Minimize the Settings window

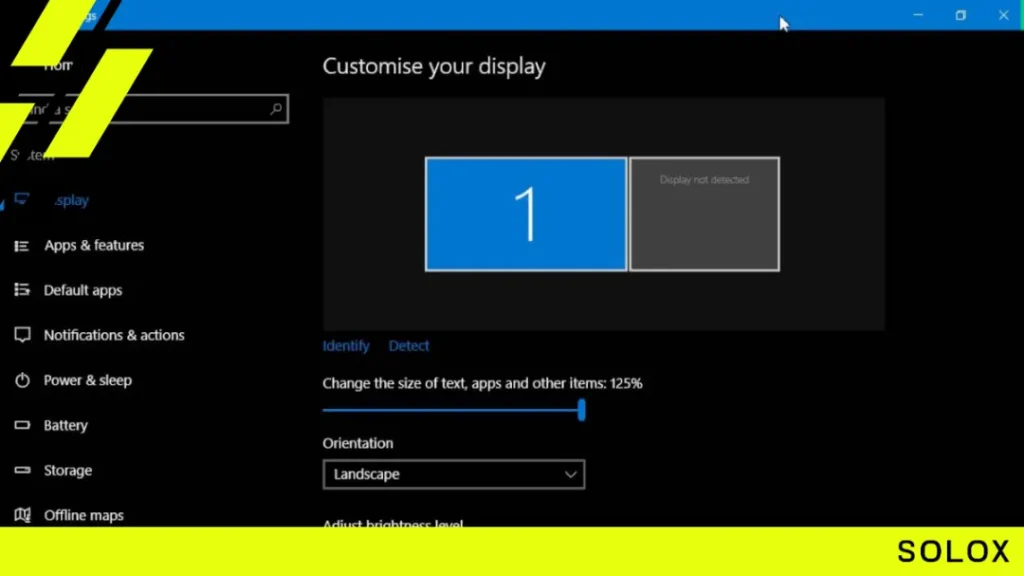pyautogui.click(x=918, y=15)
